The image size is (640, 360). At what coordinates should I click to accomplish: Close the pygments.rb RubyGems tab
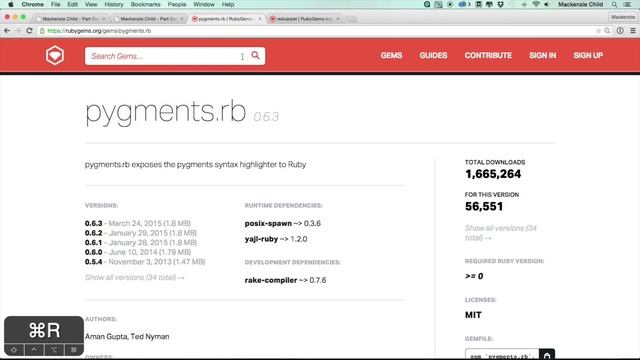pos(260,19)
